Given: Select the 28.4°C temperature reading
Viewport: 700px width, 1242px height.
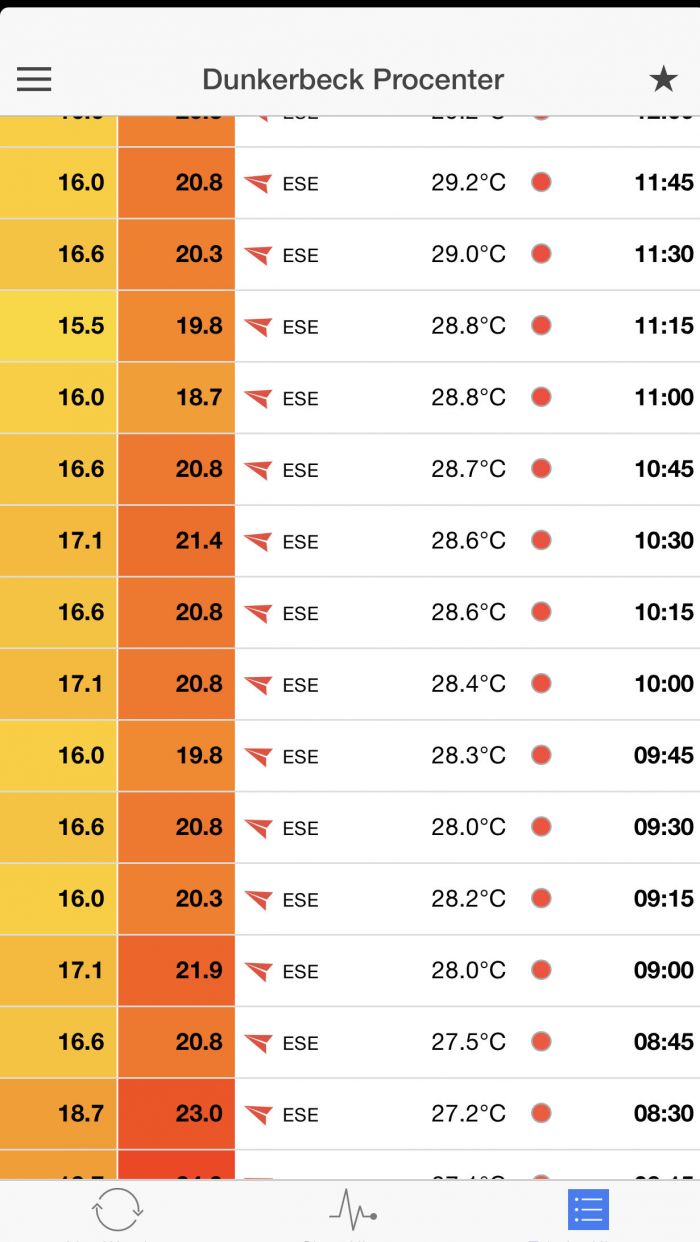Looking at the screenshot, I should (468, 684).
